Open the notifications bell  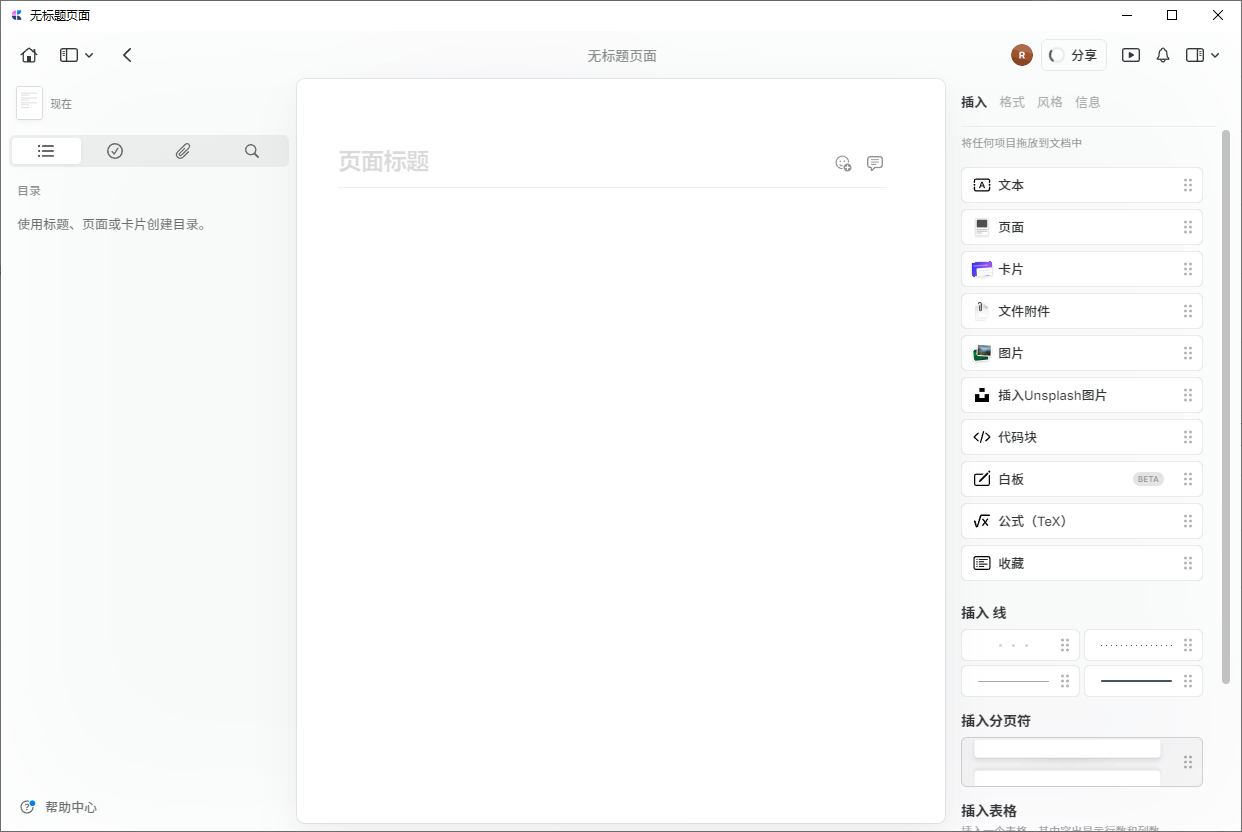point(1163,55)
